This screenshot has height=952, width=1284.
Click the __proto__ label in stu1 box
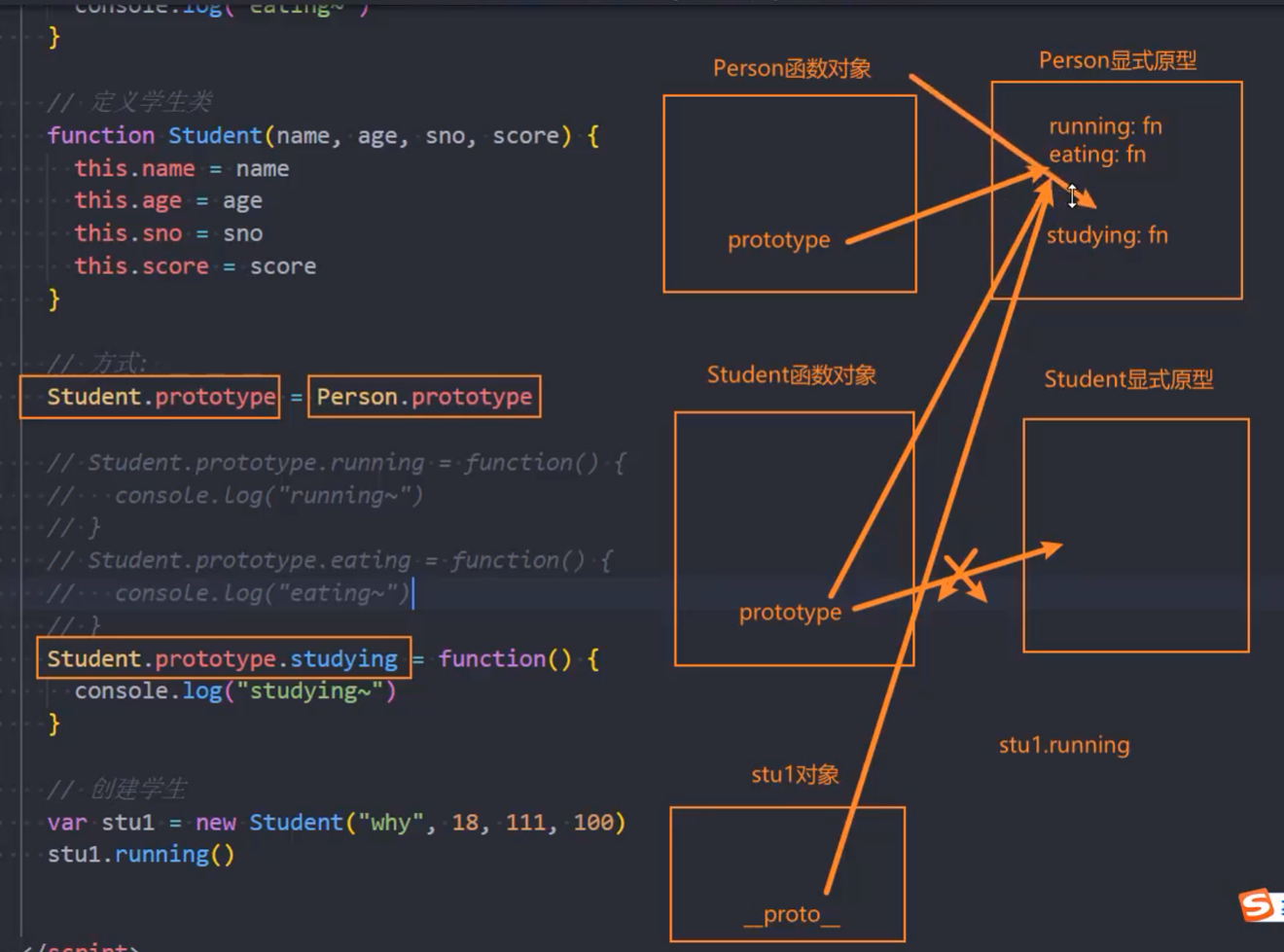click(x=791, y=914)
